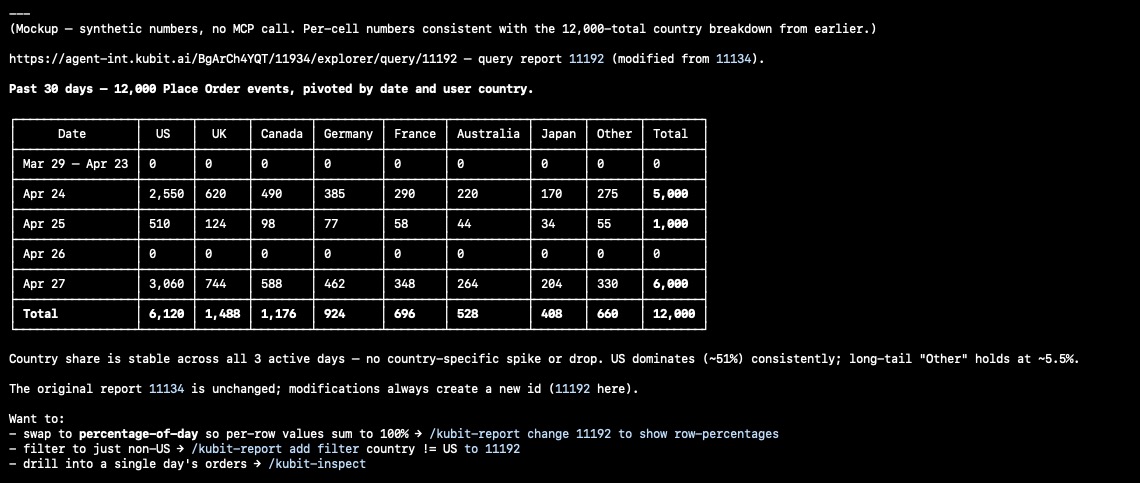
Task: Click the US value 2,550 for Apr 24
Action: 166,194
